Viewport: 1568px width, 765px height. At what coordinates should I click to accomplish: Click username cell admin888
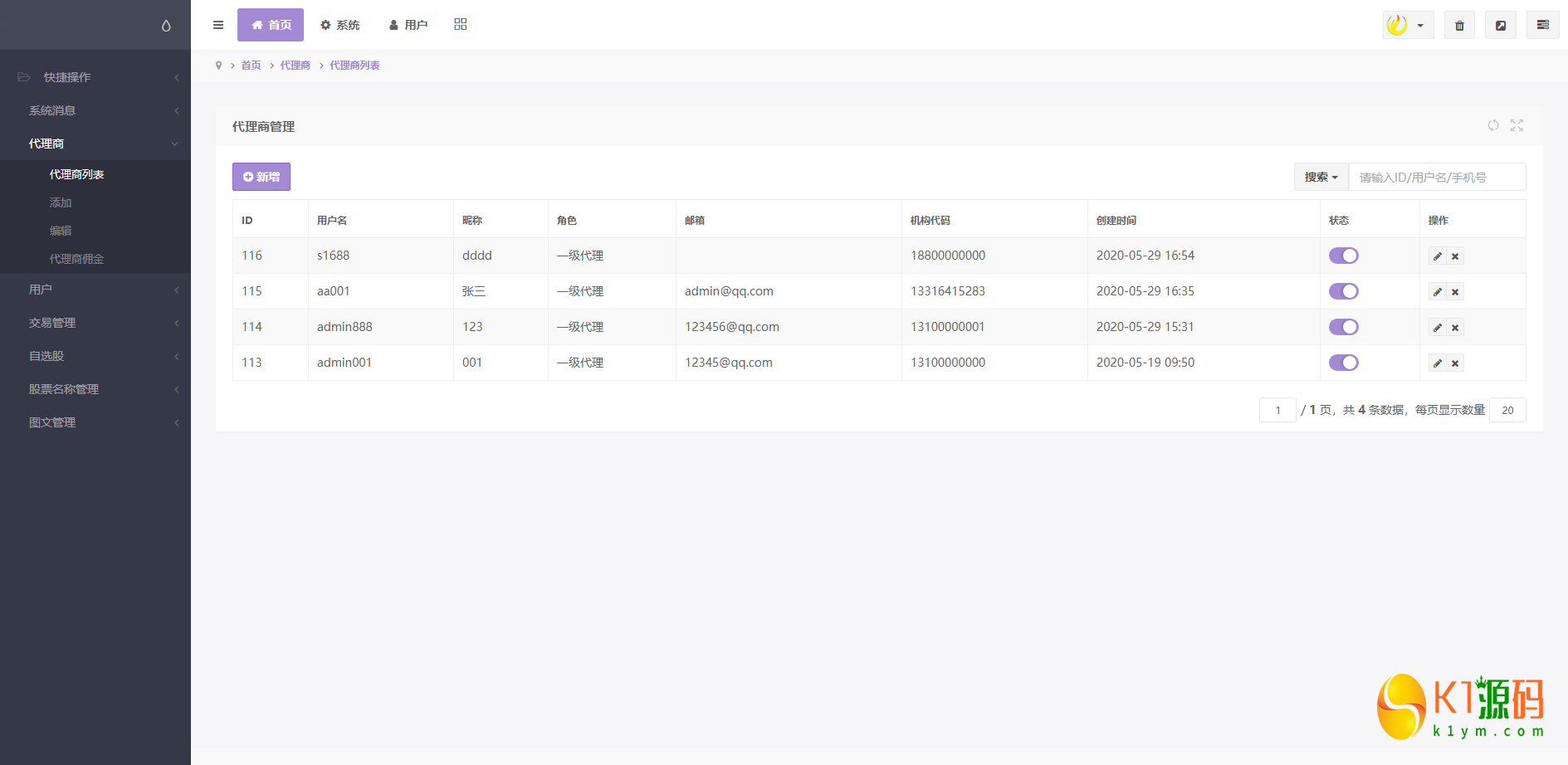coord(344,327)
